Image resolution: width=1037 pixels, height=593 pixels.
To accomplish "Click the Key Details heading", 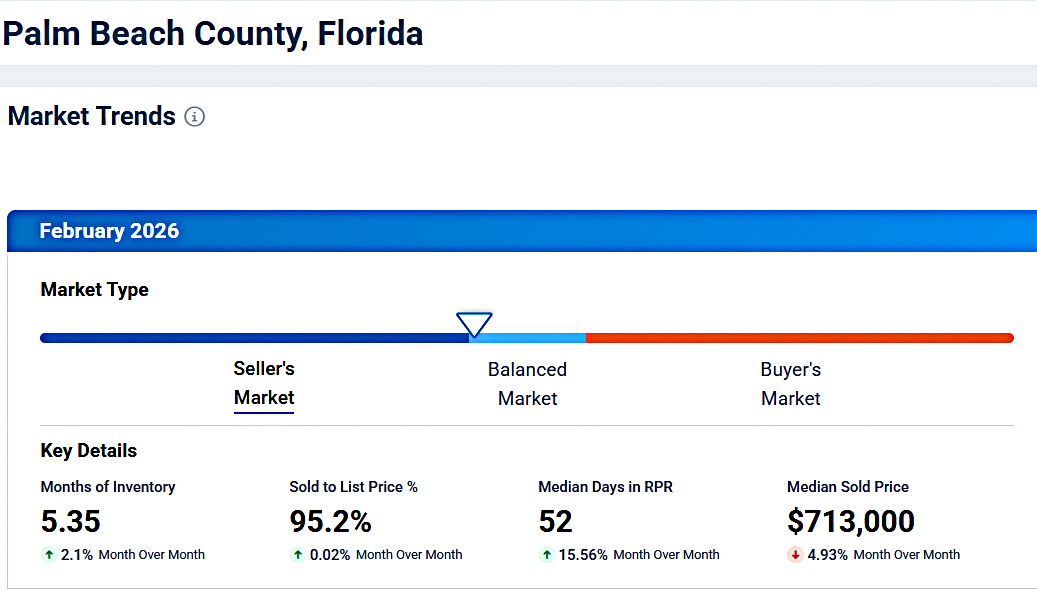I will (89, 451).
